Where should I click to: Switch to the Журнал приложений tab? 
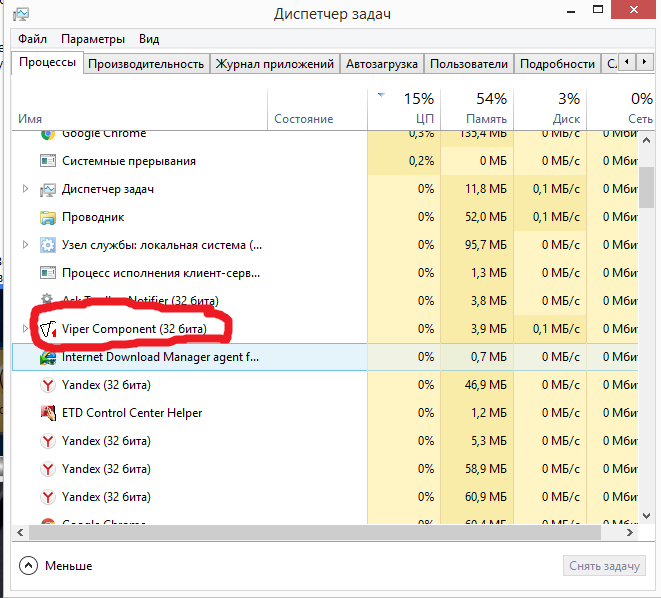274,64
